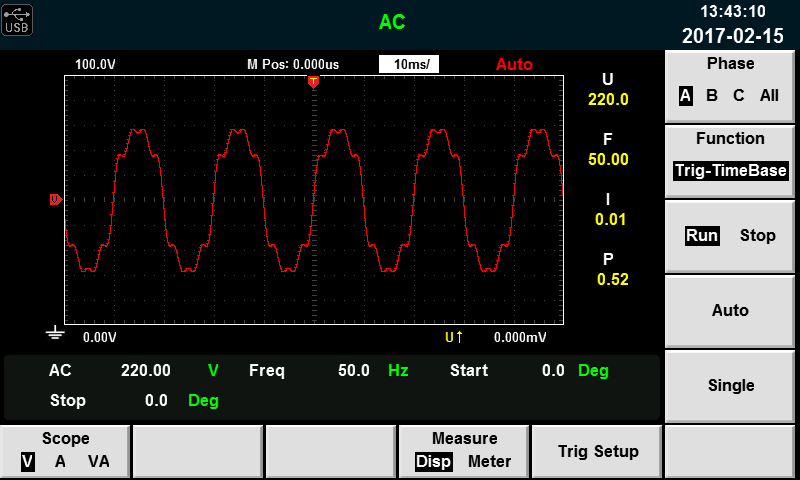Set Scope to V

[28, 462]
